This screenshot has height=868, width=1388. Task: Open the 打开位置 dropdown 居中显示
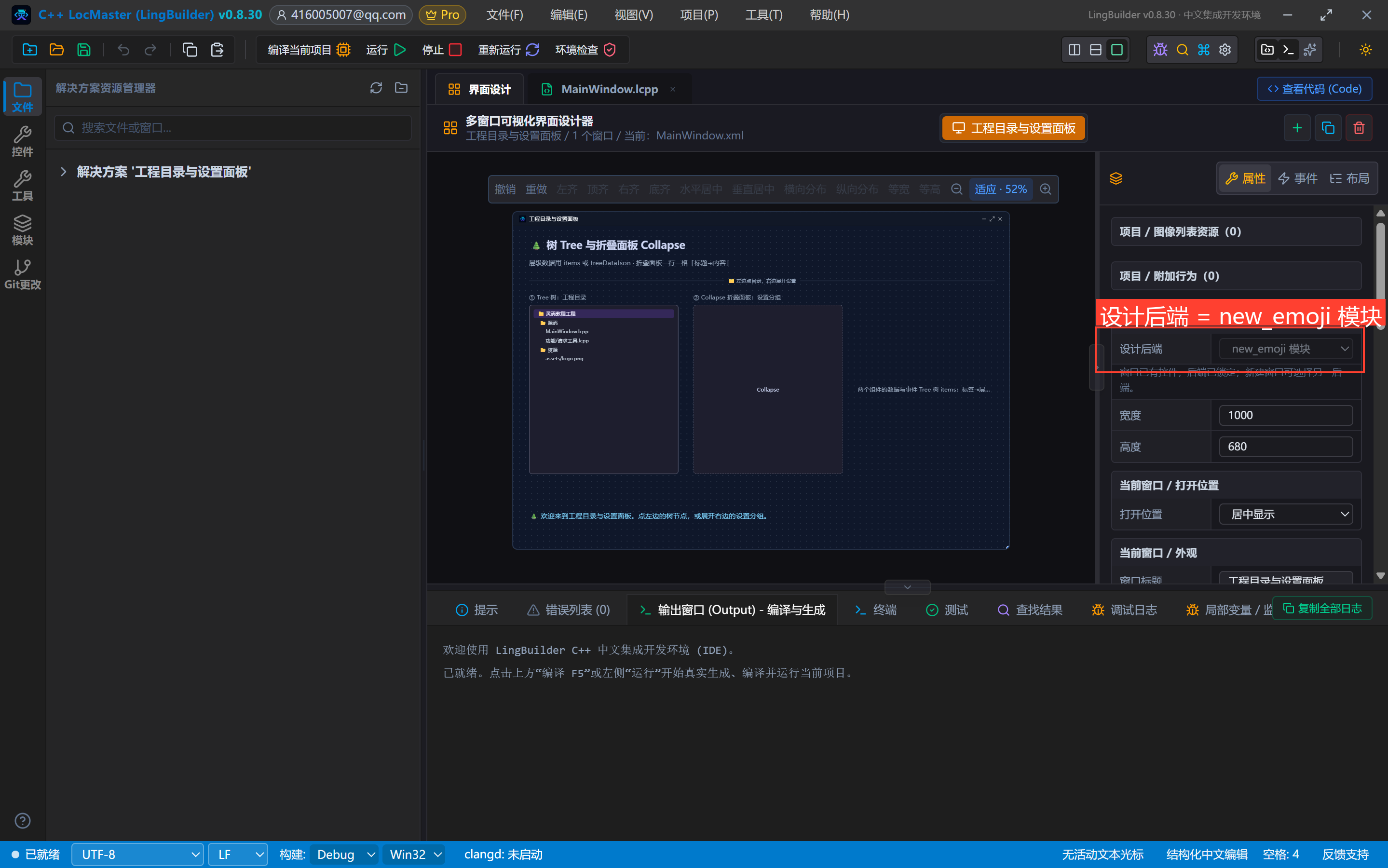click(1285, 515)
